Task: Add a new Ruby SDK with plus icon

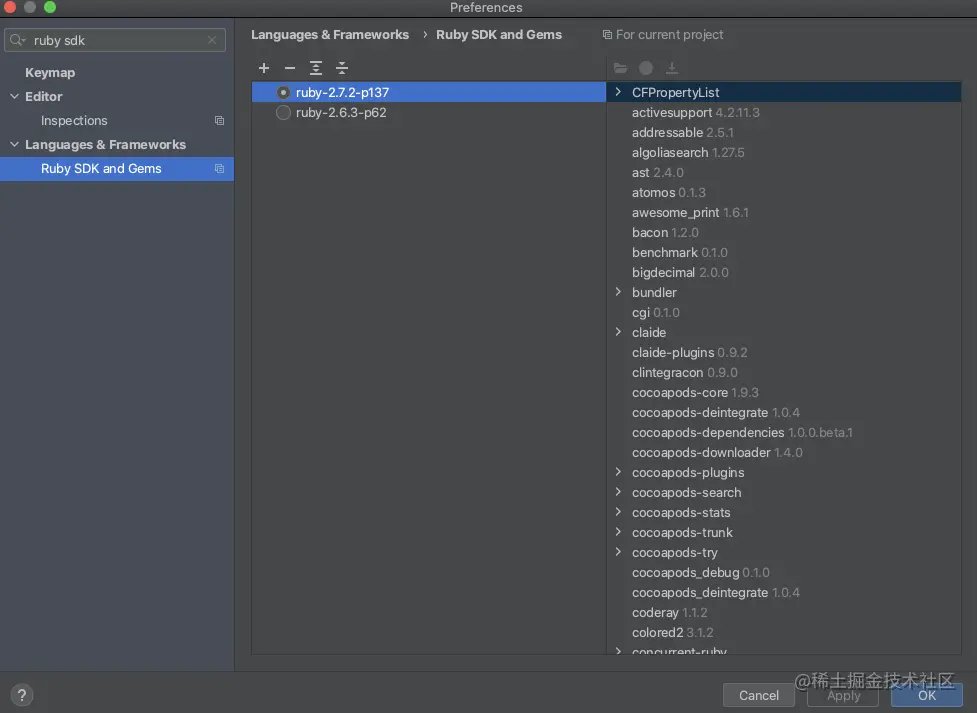Action: click(x=264, y=68)
